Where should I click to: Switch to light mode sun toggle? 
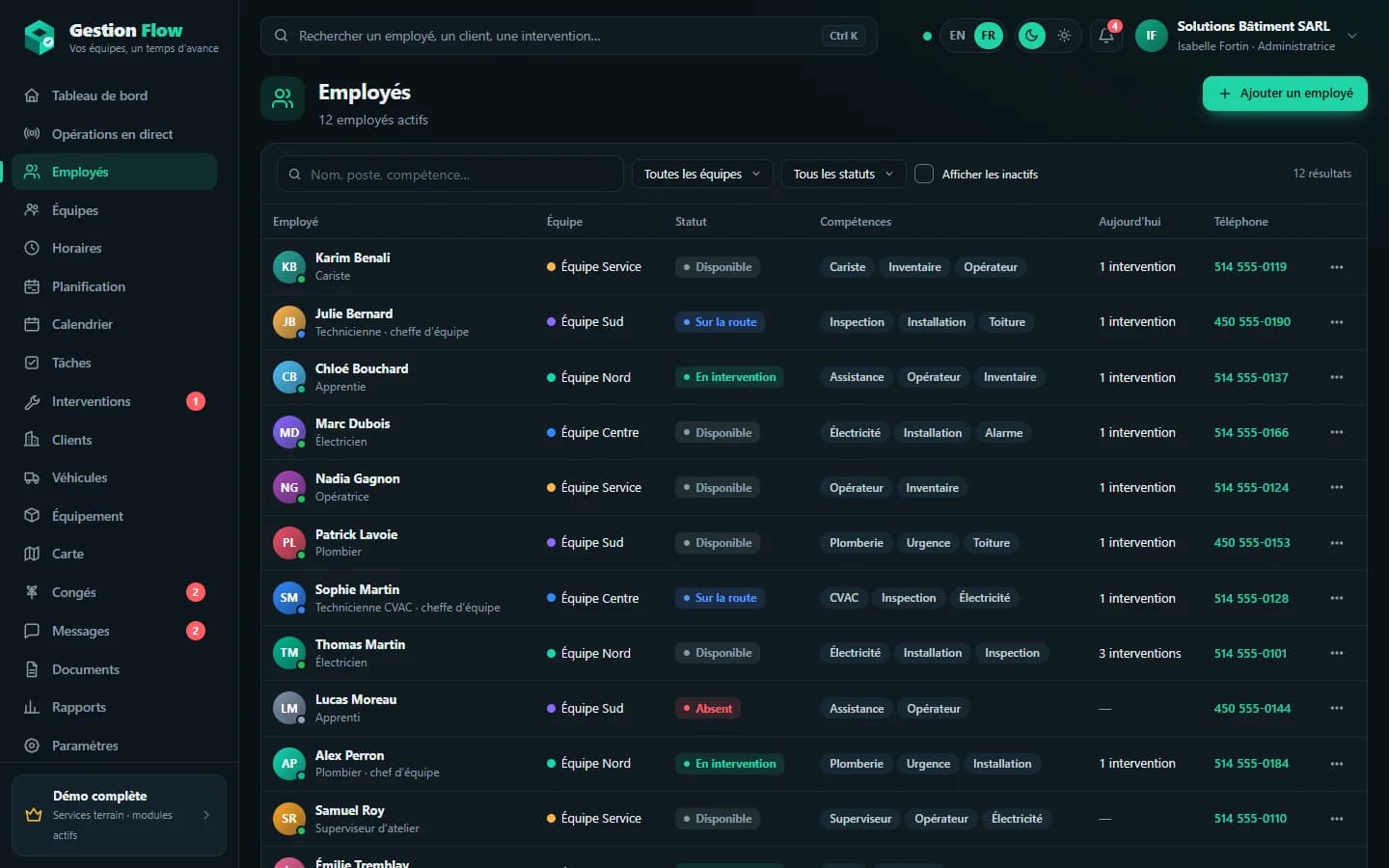1064,36
